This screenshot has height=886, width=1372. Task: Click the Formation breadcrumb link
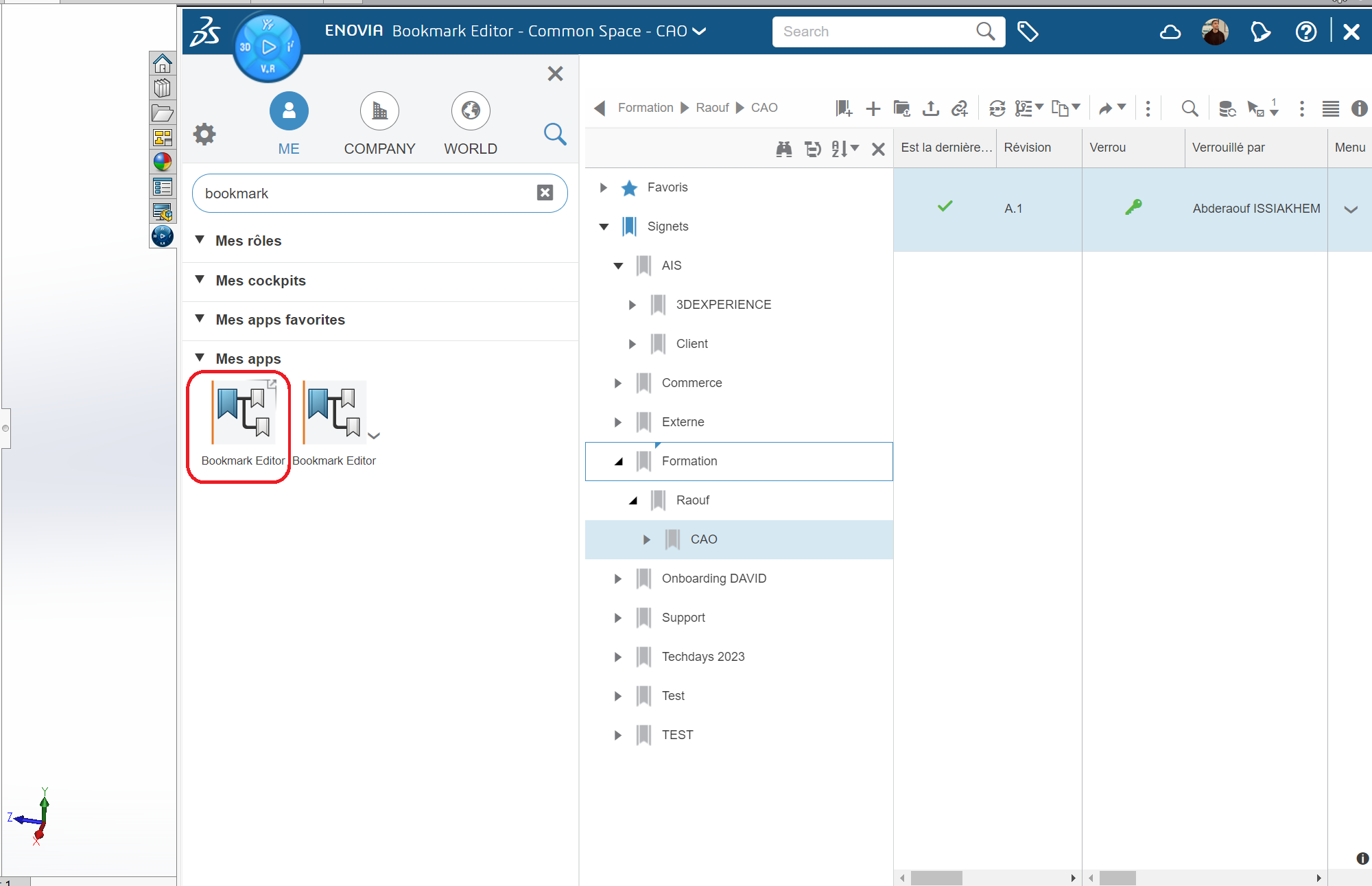[x=646, y=108]
